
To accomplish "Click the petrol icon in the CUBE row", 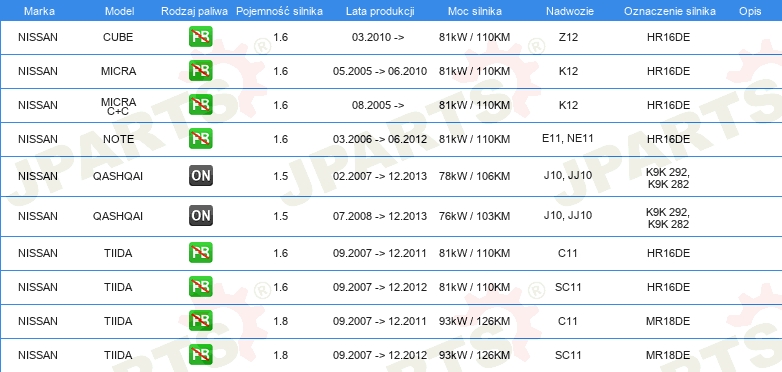I will tap(200, 37).
